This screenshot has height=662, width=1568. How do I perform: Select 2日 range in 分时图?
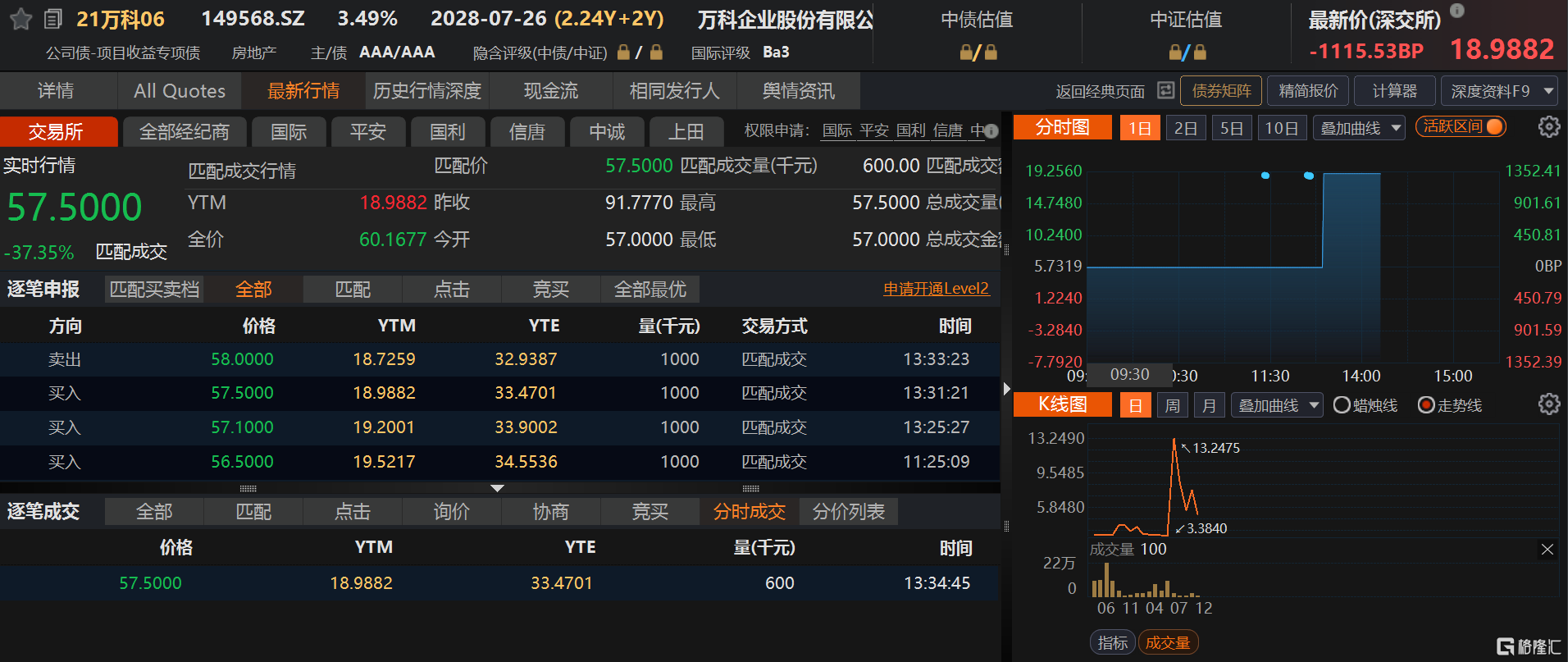(x=1186, y=129)
